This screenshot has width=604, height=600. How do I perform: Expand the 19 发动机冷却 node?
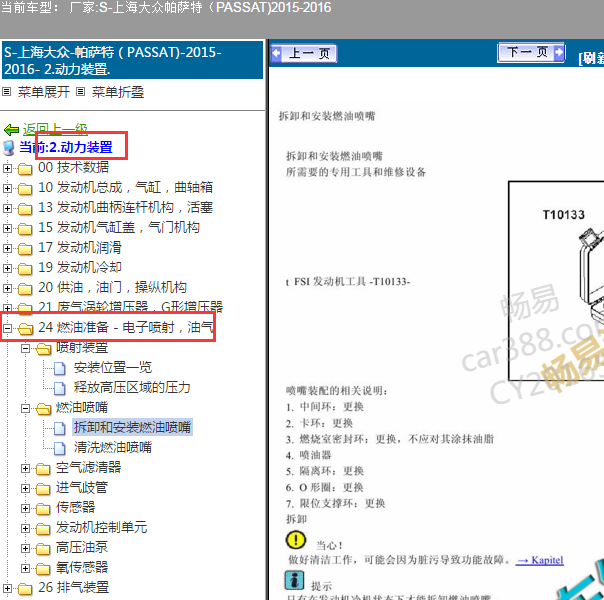(7, 268)
